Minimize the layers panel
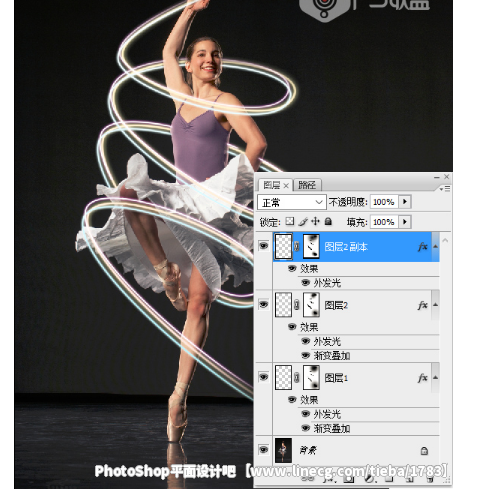This screenshot has height=490, width=503. (x=436, y=177)
